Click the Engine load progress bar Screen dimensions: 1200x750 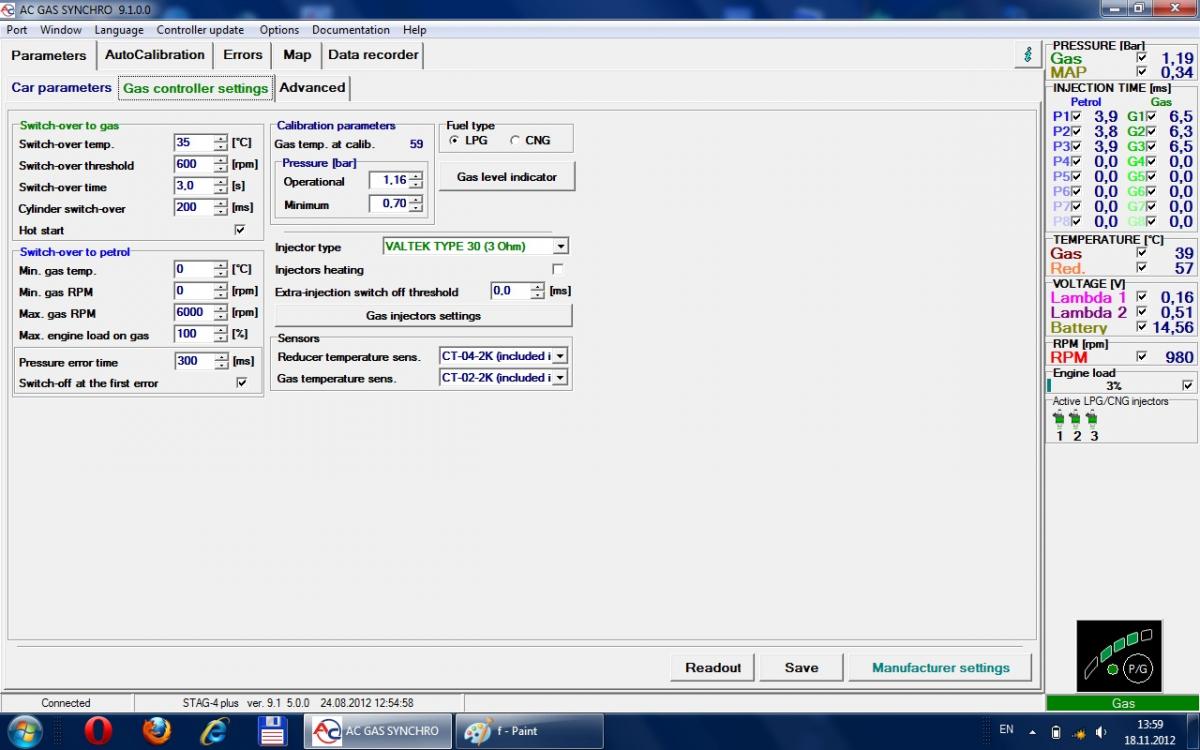1112,385
